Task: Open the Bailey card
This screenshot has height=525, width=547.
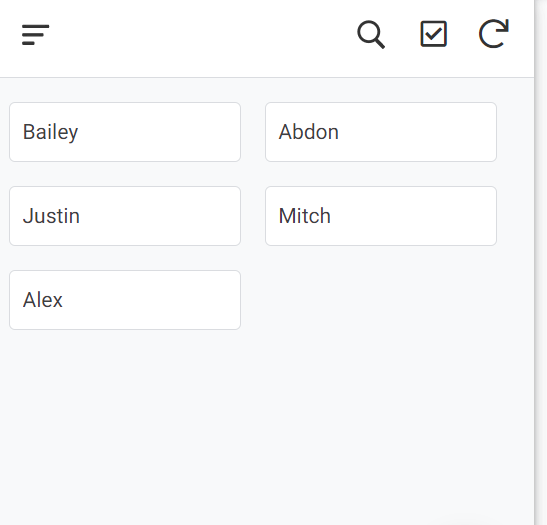Action: coord(125,132)
